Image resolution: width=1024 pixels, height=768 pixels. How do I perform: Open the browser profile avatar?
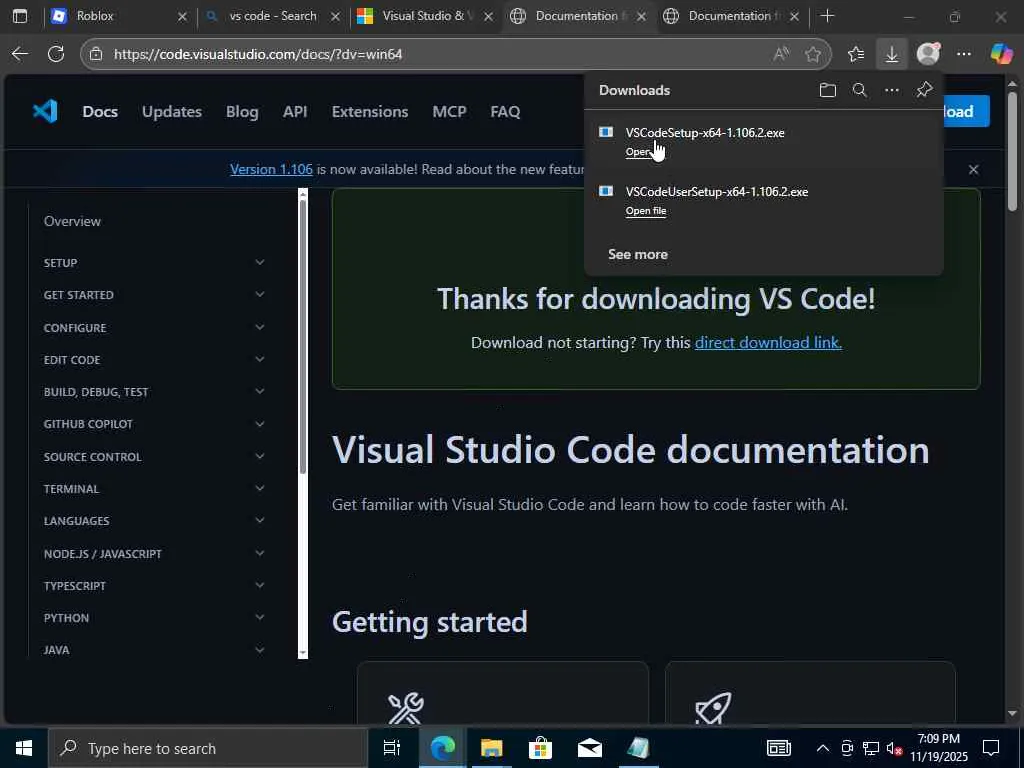click(x=928, y=54)
